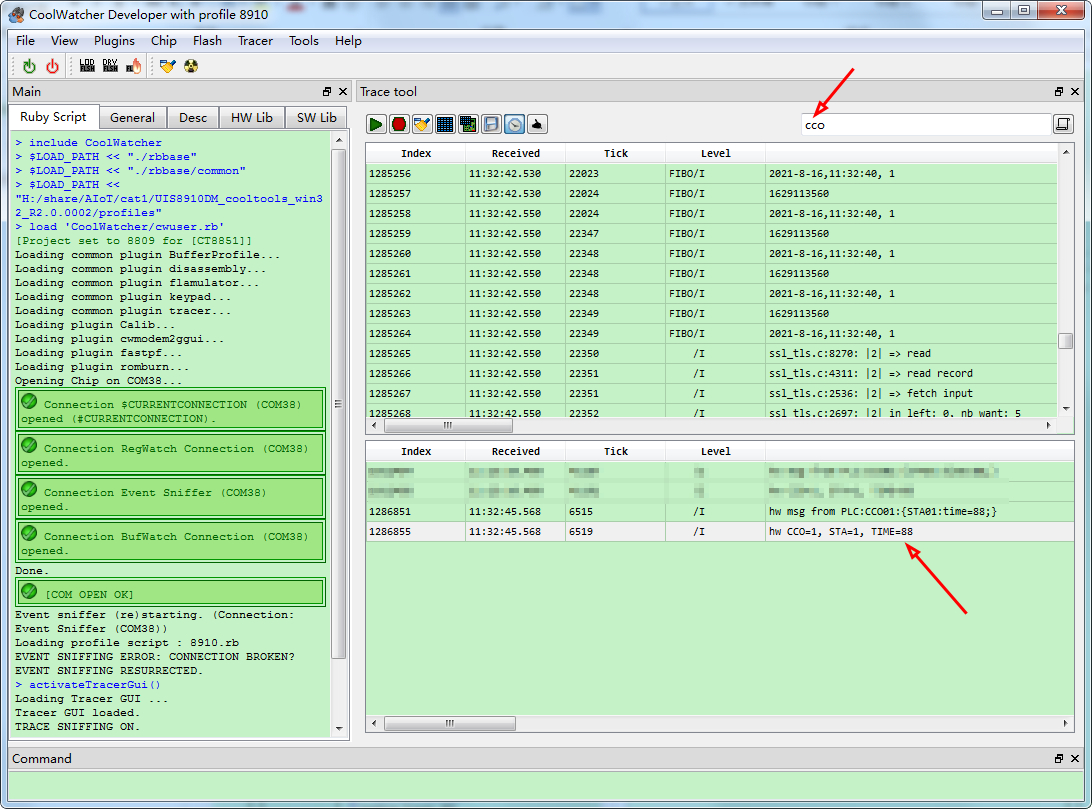Click the search filter field containing 'cco'
The height and width of the screenshot is (809, 1092).
[x=924, y=125]
